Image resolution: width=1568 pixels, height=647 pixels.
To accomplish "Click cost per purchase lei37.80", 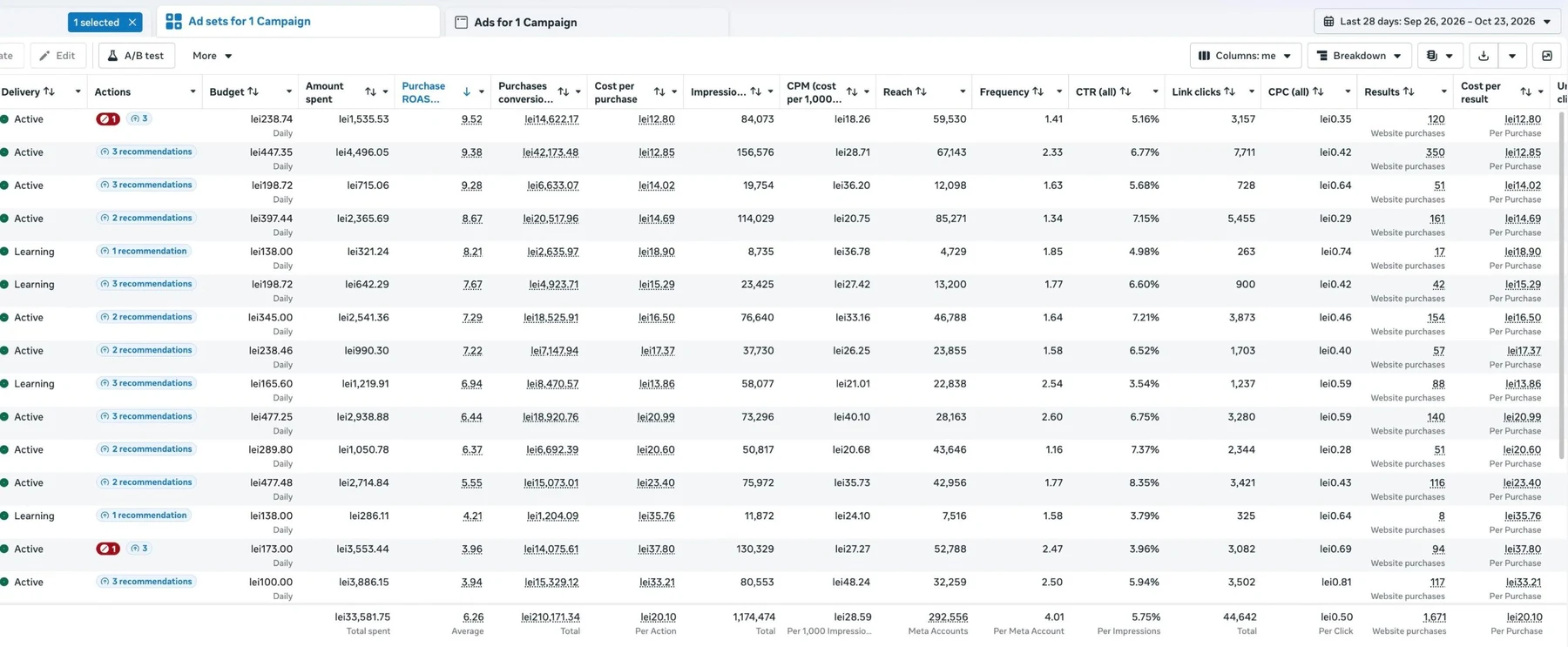I will (x=656, y=549).
